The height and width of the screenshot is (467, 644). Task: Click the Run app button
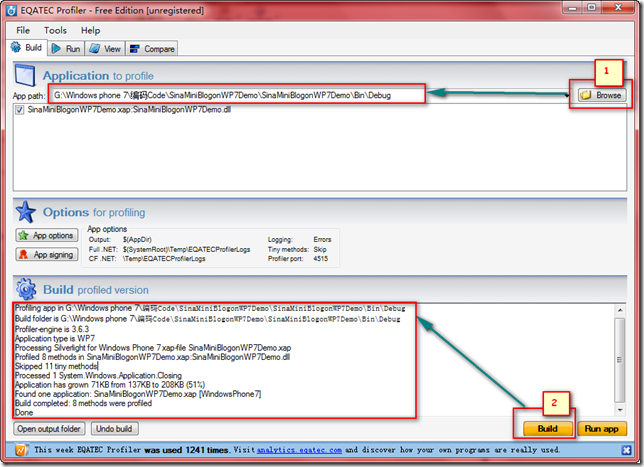click(x=602, y=429)
